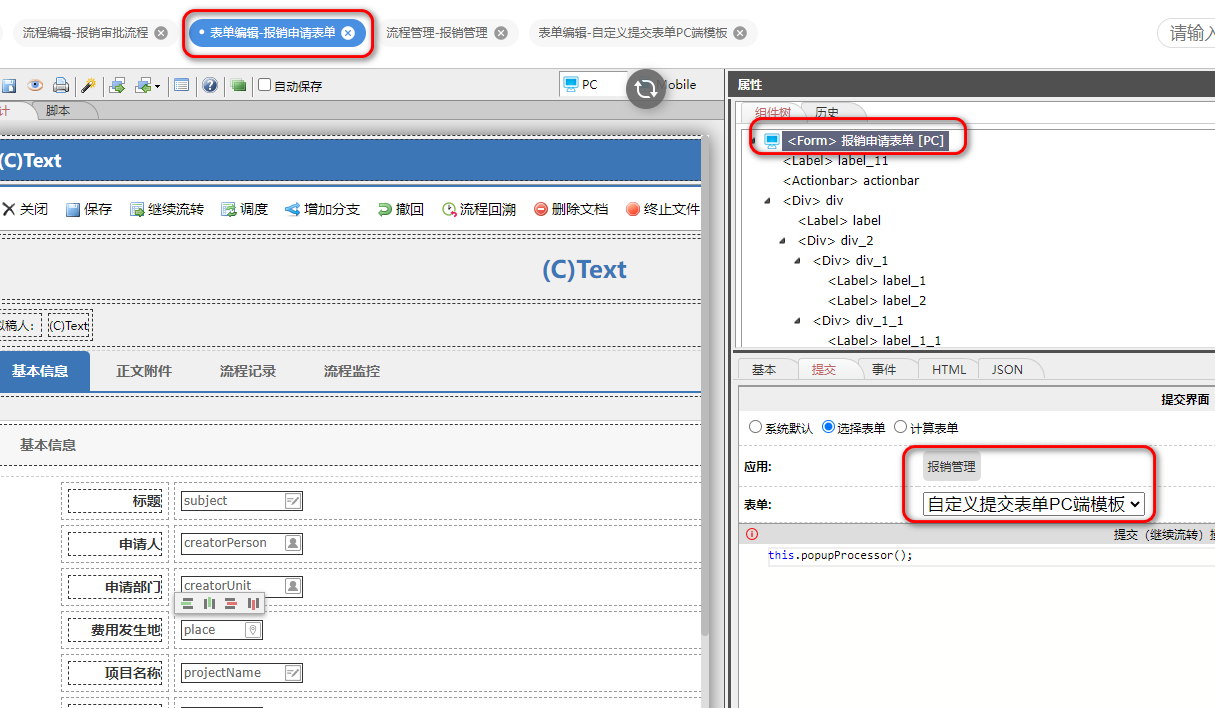Image resolution: width=1215 pixels, height=708 pixels.
Task: Click the 增加分支 actionbar button
Action: [x=323, y=209]
